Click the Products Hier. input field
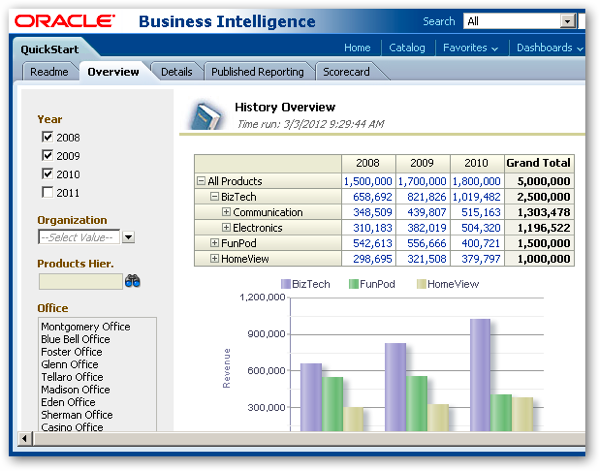The width and height of the screenshot is (600, 471). point(81,281)
